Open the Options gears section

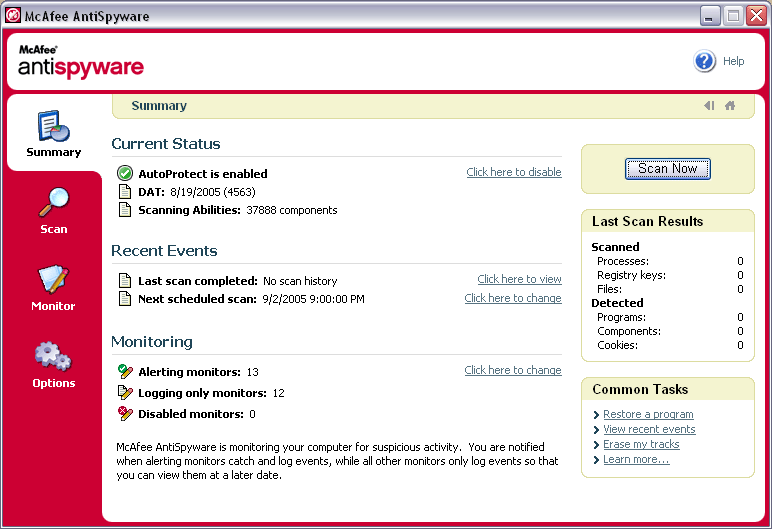tap(54, 365)
